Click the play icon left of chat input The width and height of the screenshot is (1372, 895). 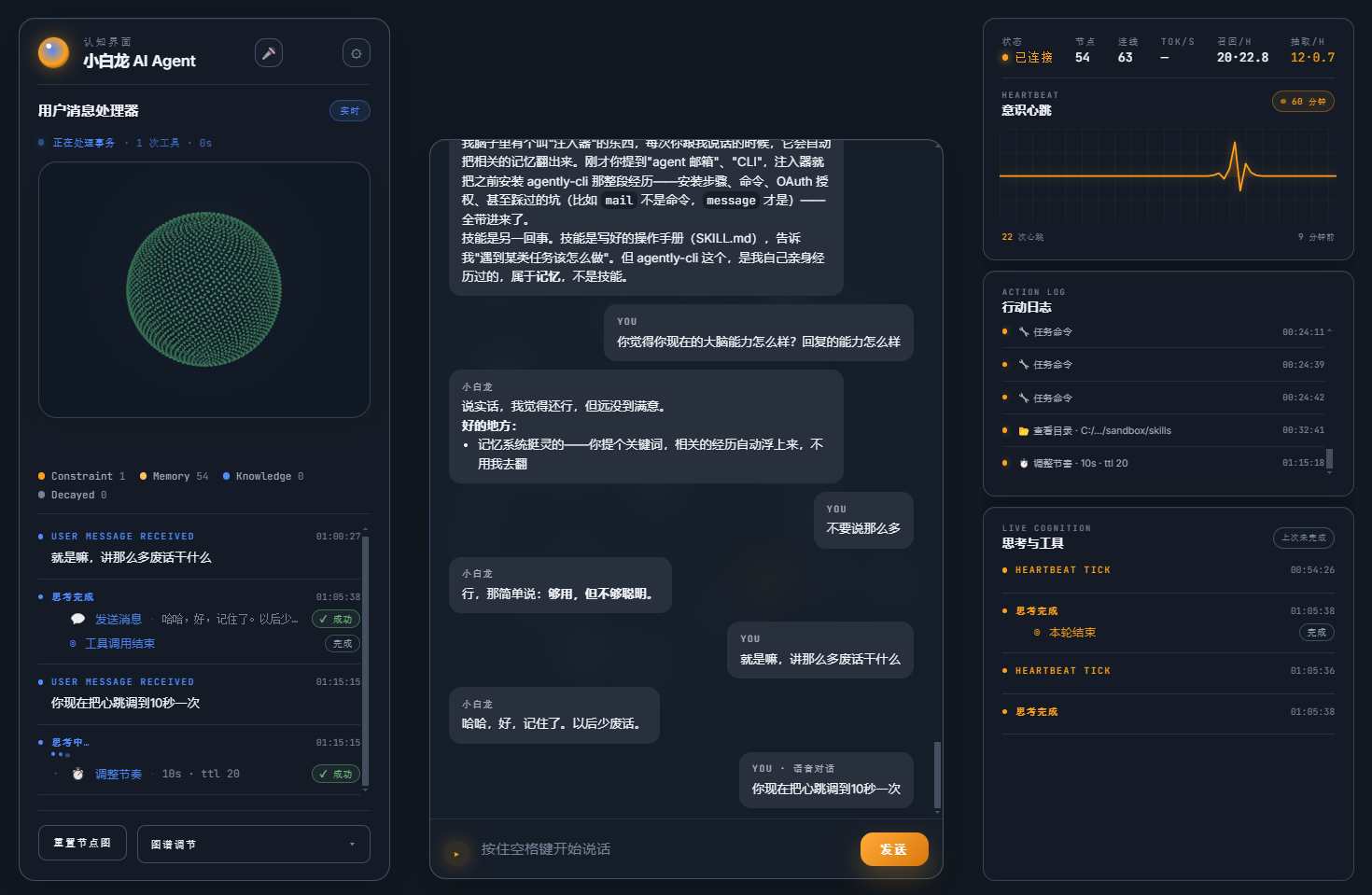pyautogui.click(x=456, y=853)
